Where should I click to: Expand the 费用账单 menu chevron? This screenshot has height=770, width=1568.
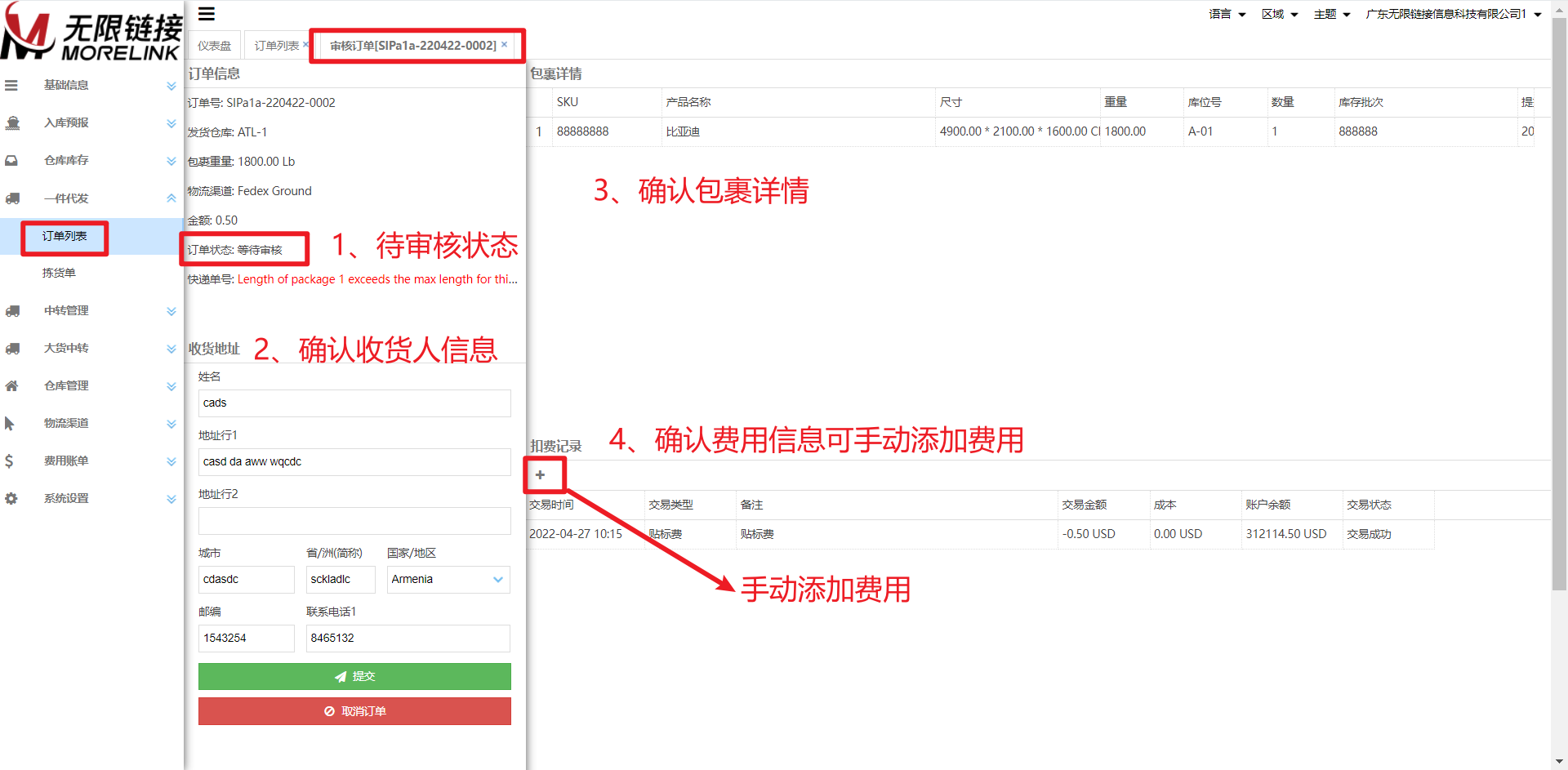click(x=171, y=461)
